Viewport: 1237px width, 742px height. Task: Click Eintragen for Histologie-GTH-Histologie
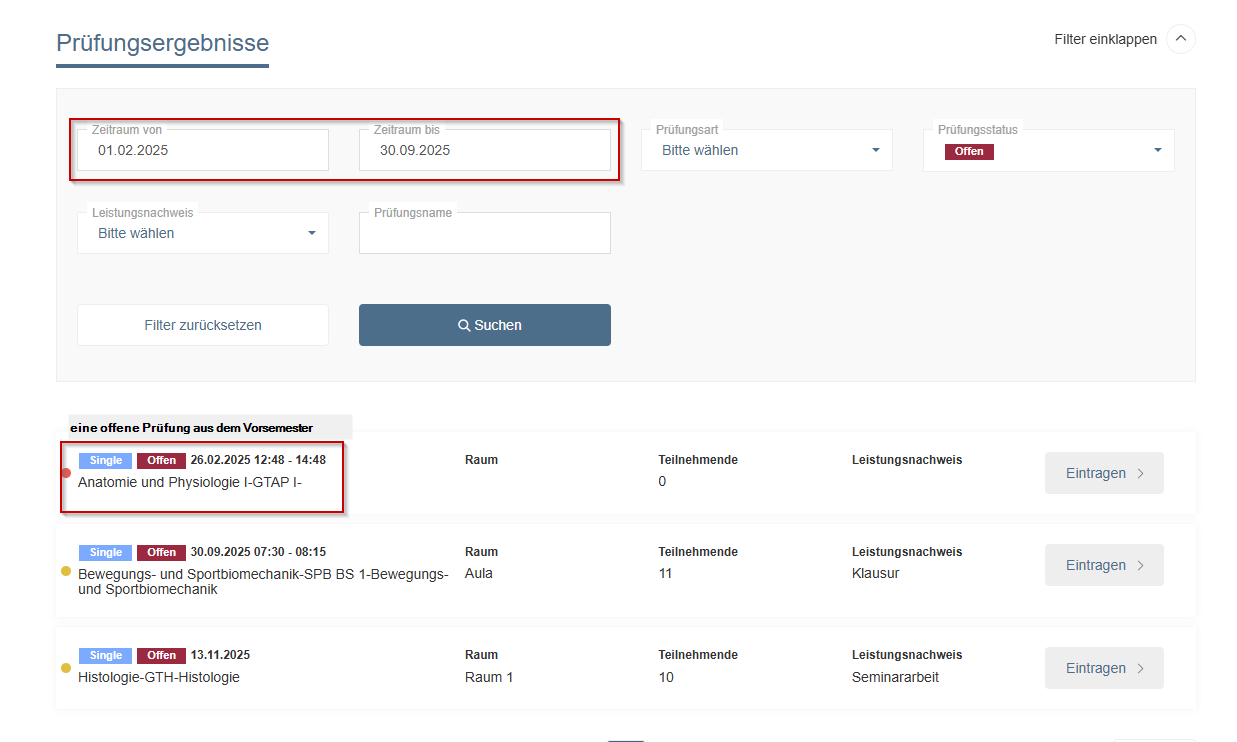point(1104,668)
